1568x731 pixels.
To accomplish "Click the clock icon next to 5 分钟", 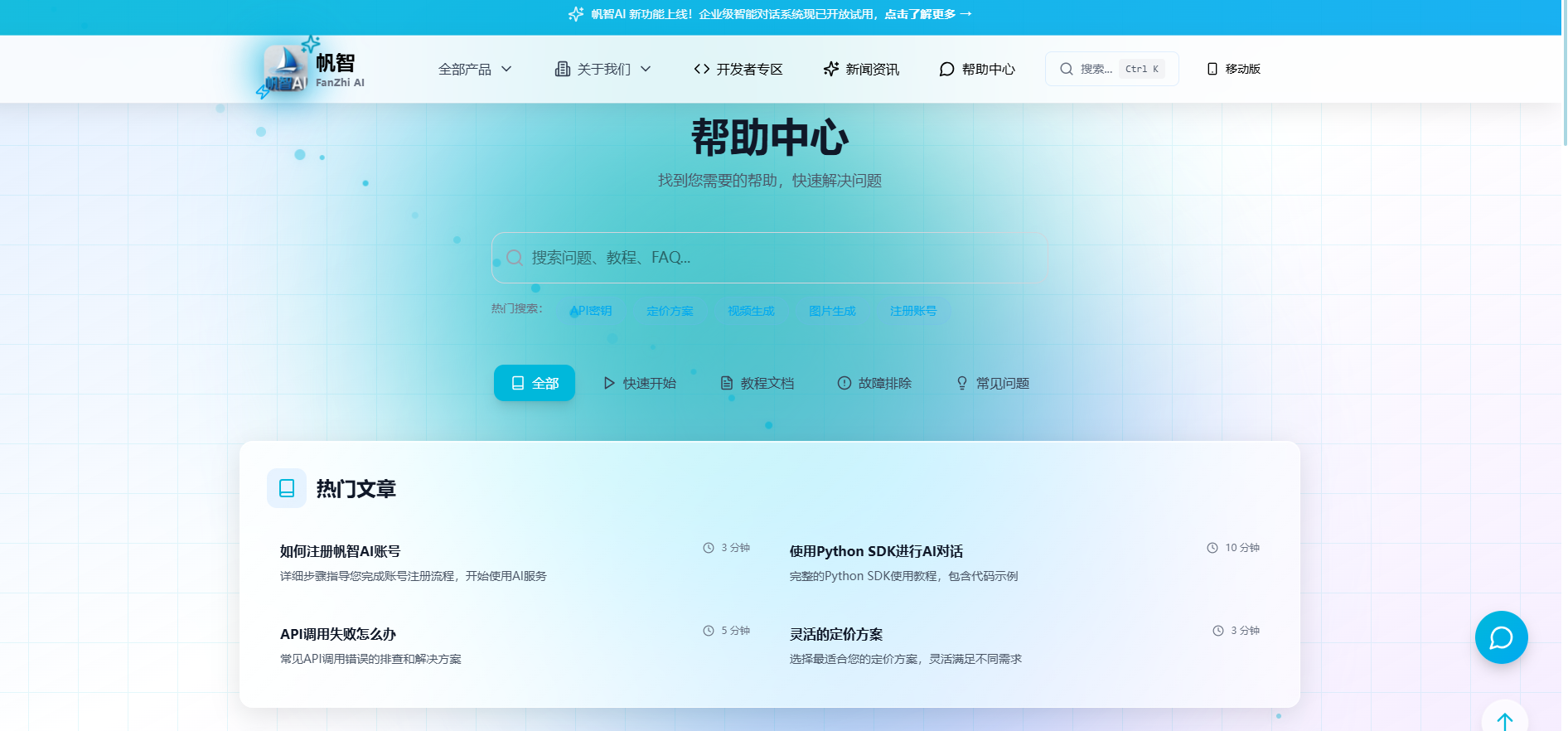I will pos(709,631).
